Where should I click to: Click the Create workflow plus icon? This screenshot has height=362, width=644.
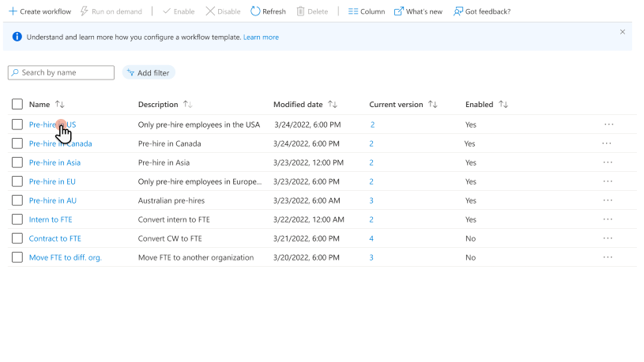13,12
